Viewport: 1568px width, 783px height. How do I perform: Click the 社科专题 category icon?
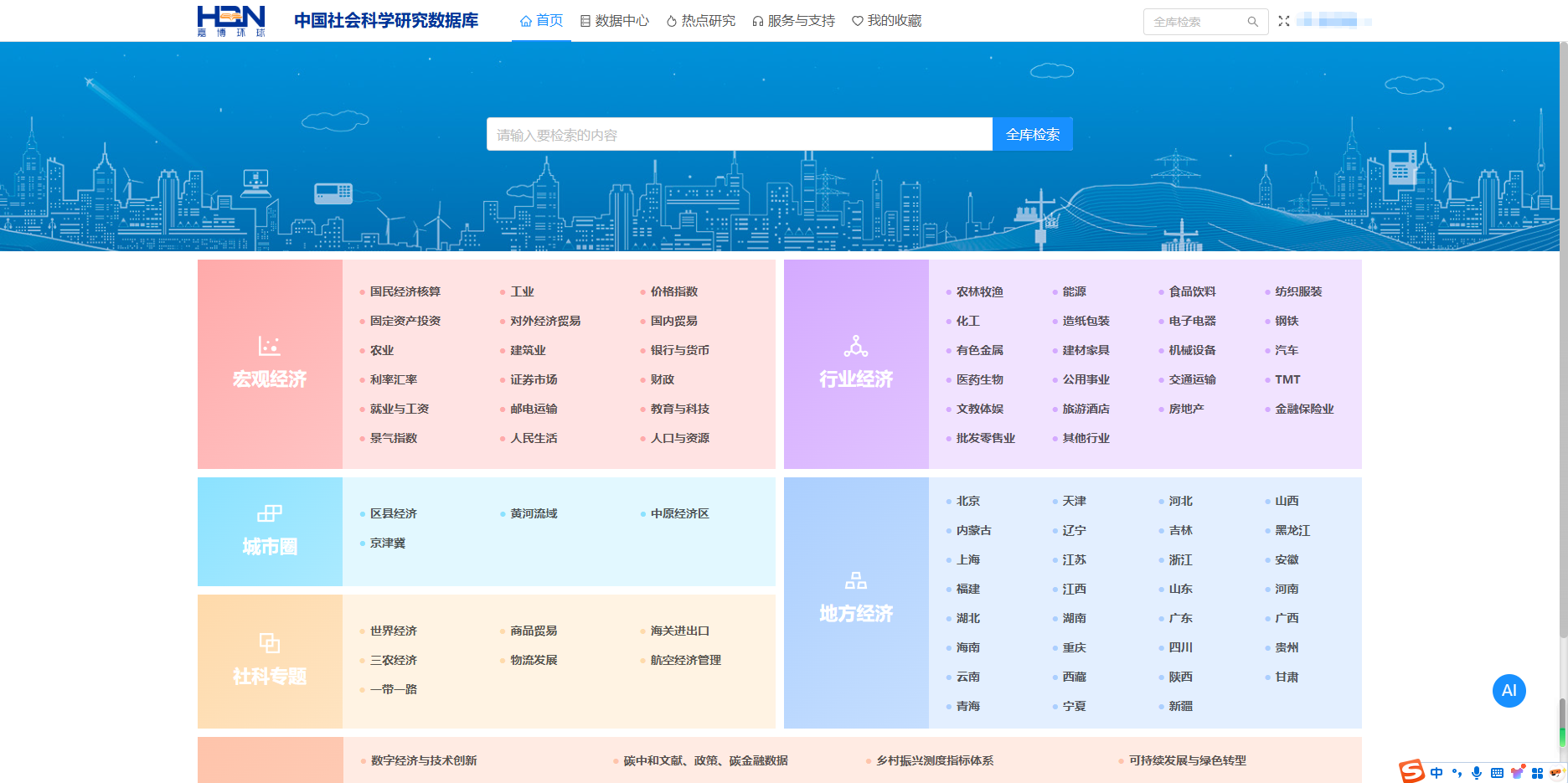tap(269, 643)
